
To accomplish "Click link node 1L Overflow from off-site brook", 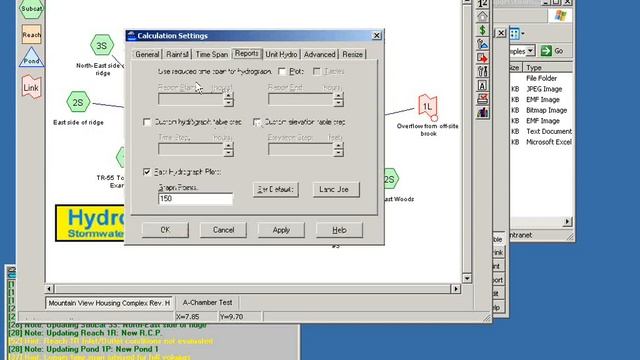I will click(x=427, y=107).
